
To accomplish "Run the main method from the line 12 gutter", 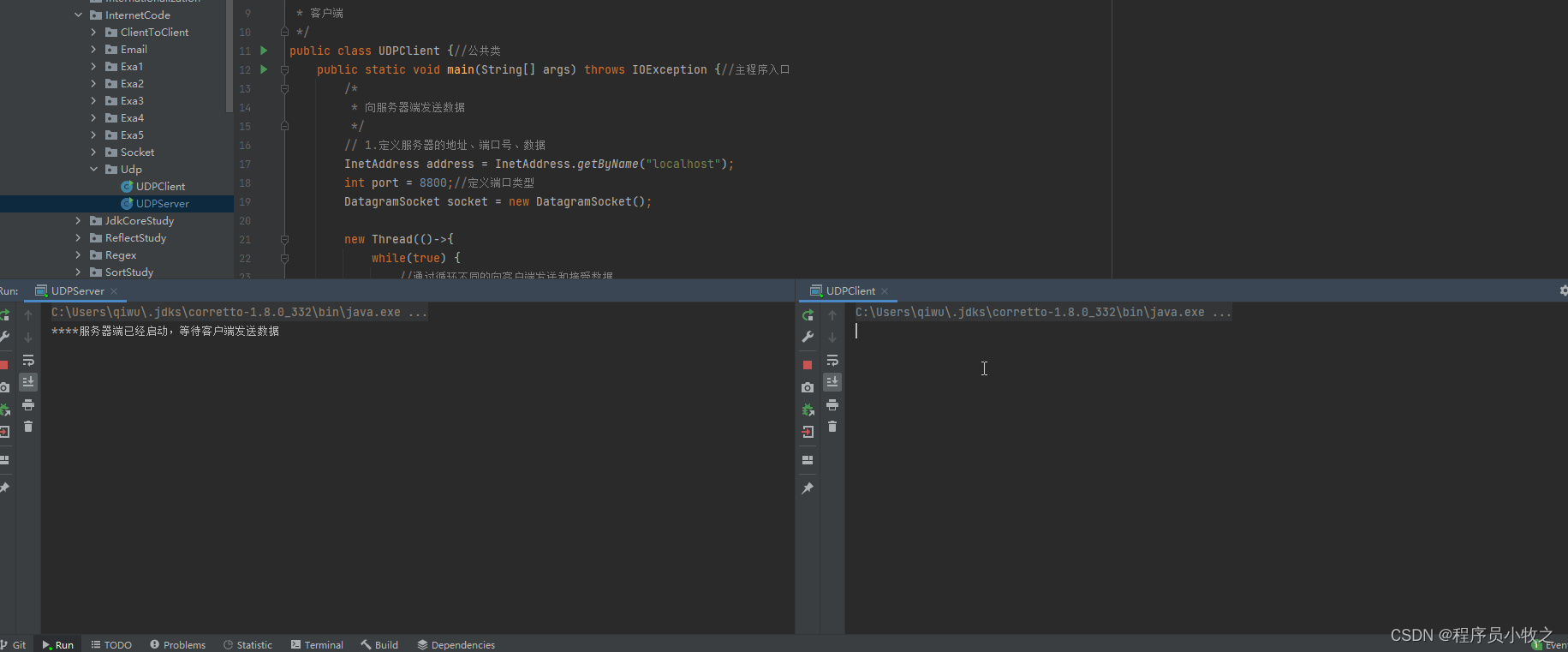I will pyautogui.click(x=264, y=69).
